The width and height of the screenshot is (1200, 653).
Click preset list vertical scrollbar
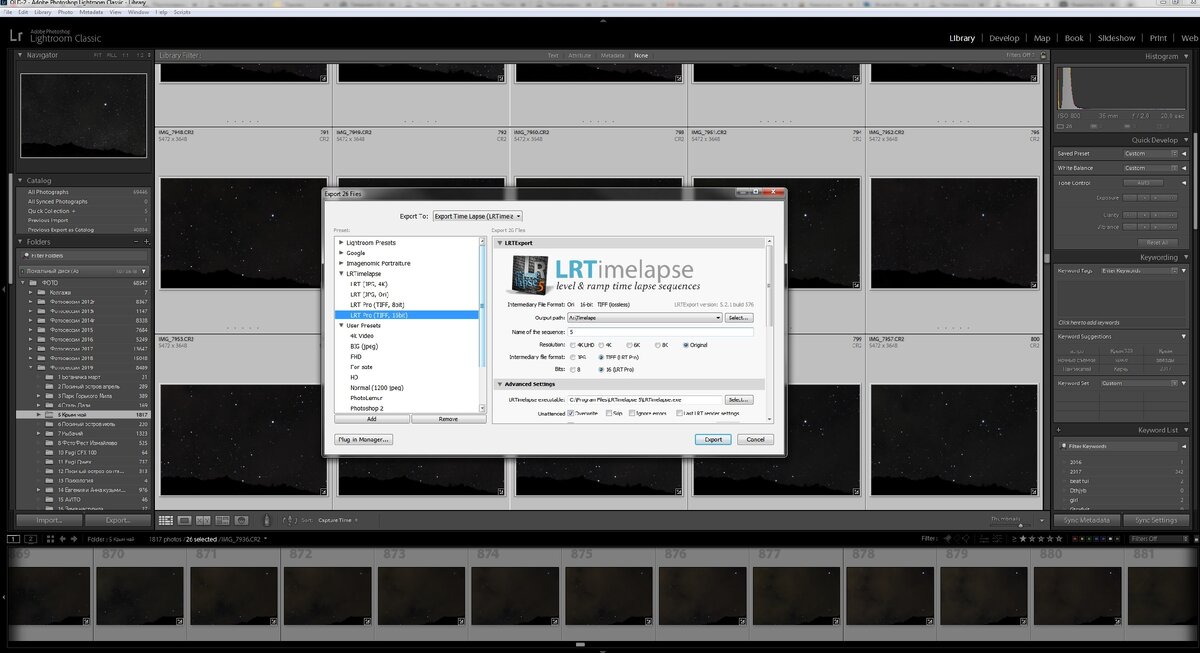coord(482,324)
